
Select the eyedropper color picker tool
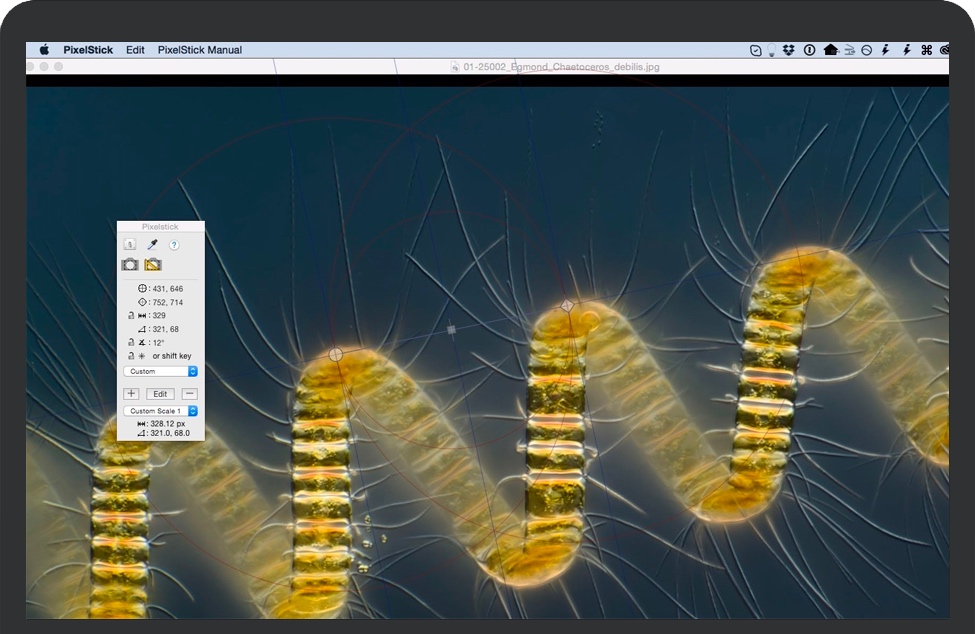coord(153,244)
